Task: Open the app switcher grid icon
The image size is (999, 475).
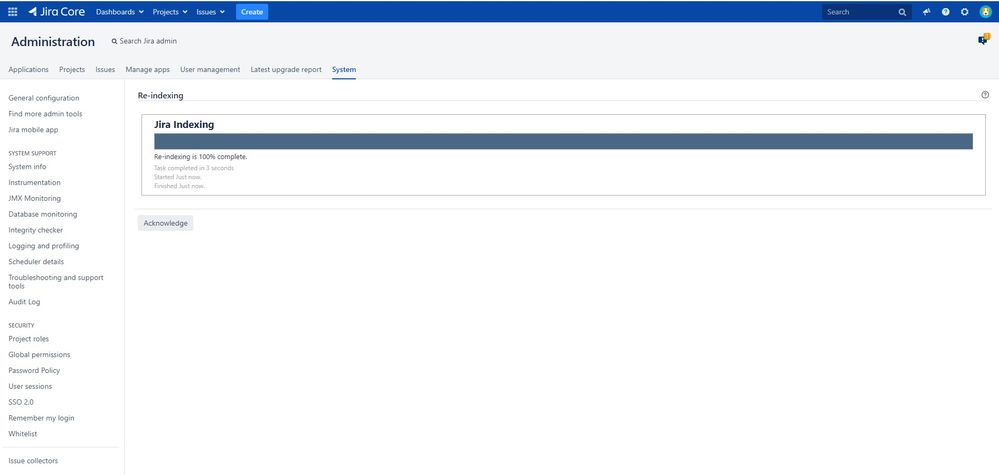Action: tap(13, 11)
